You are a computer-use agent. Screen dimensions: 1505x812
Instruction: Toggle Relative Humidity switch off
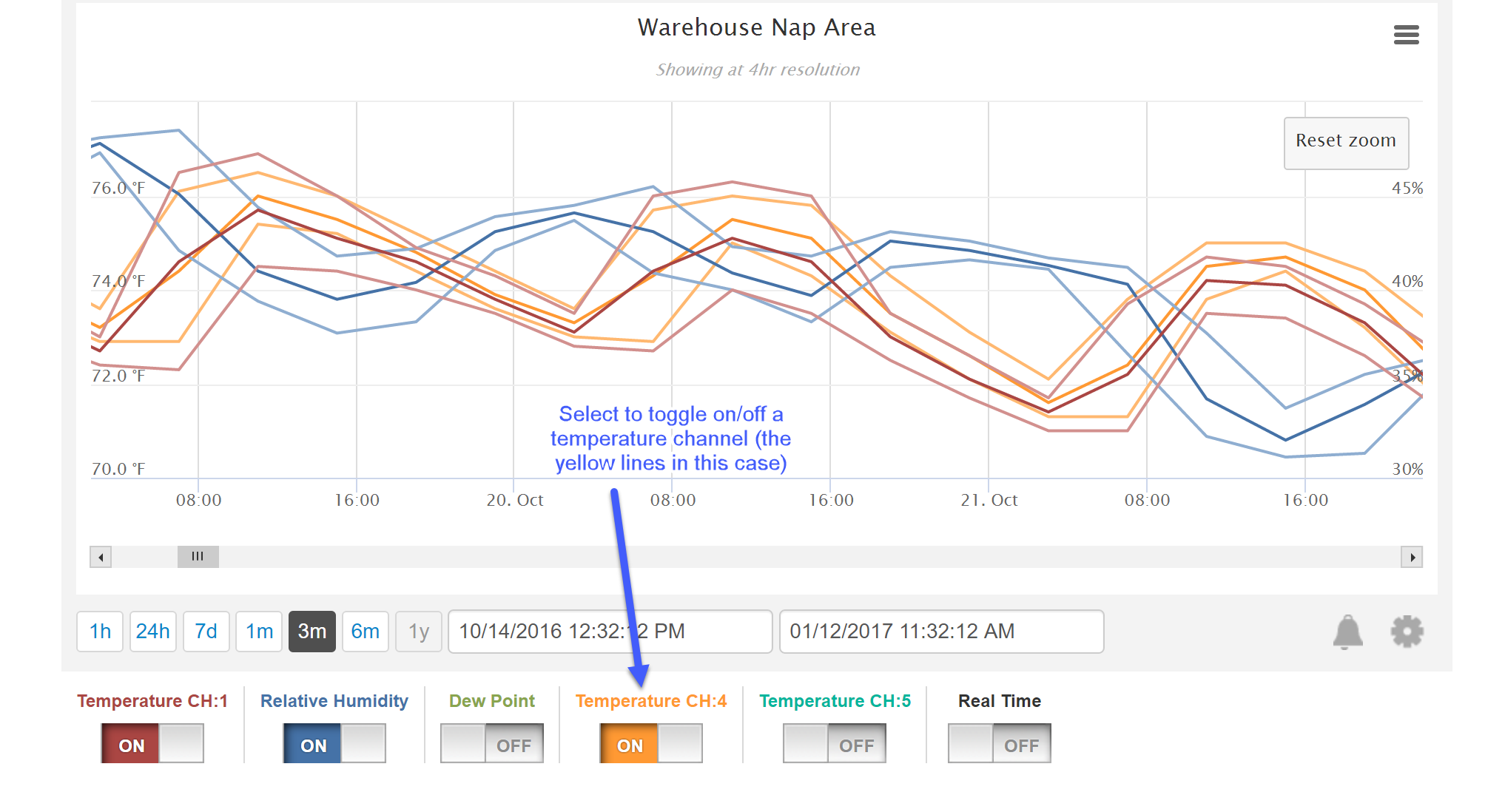334,743
